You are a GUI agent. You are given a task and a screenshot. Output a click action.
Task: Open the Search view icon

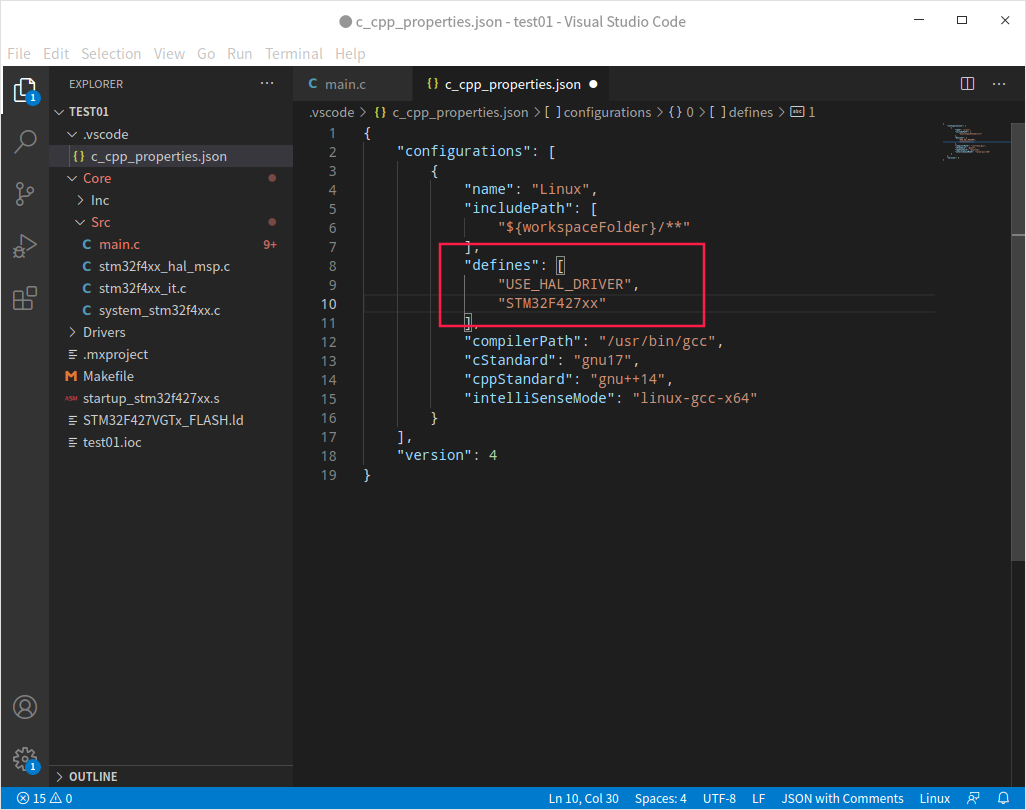tap(26, 141)
